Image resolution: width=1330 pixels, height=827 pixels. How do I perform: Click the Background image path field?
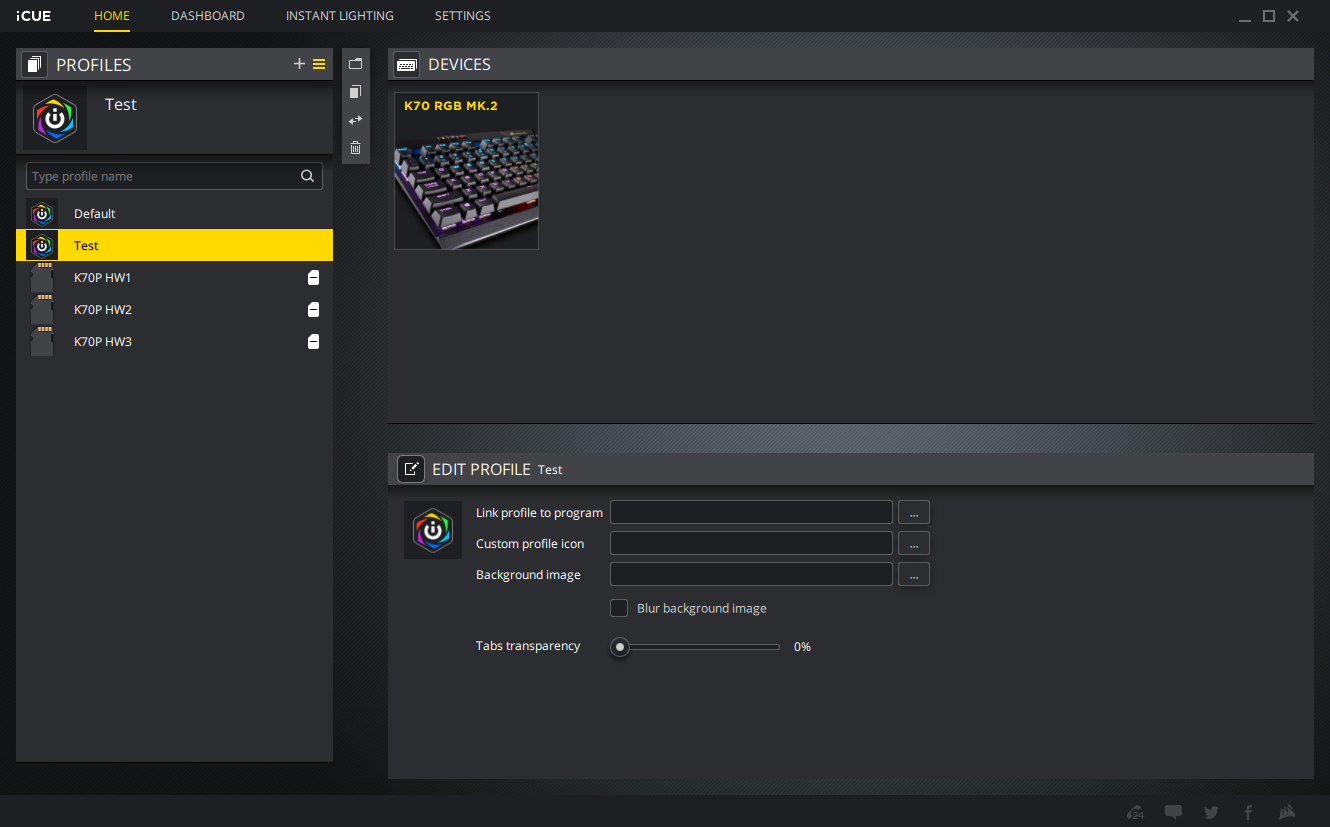(x=751, y=574)
